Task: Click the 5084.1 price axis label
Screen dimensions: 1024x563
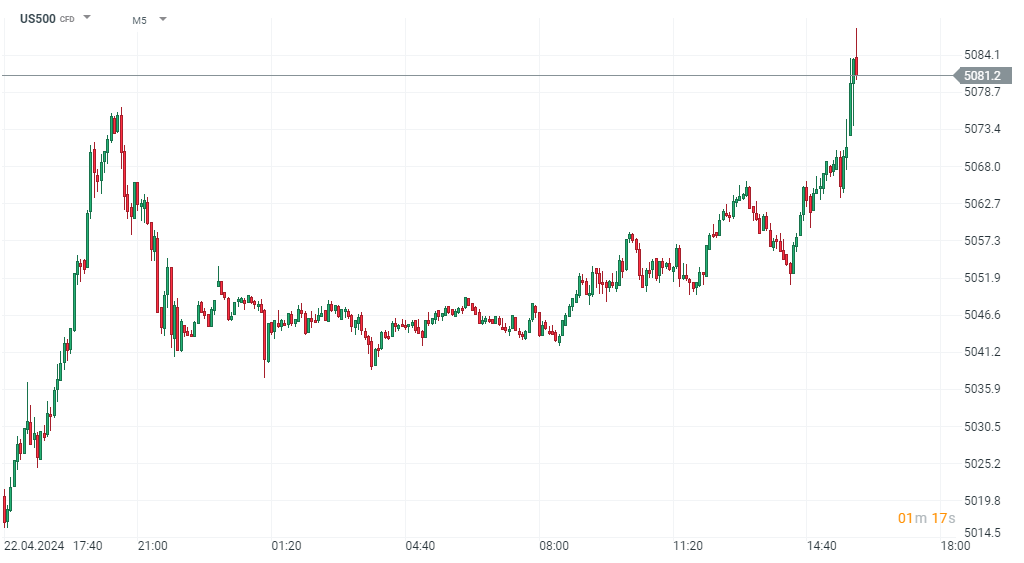Action: (982, 54)
